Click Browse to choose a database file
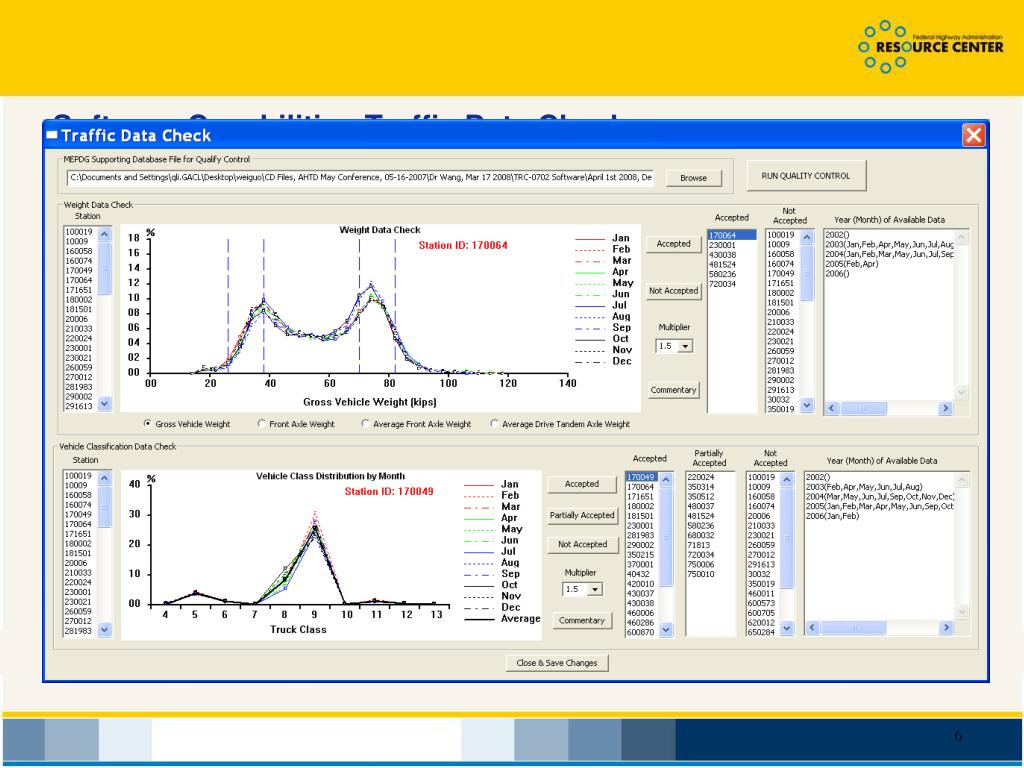The image size is (1024, 768). 694,176
